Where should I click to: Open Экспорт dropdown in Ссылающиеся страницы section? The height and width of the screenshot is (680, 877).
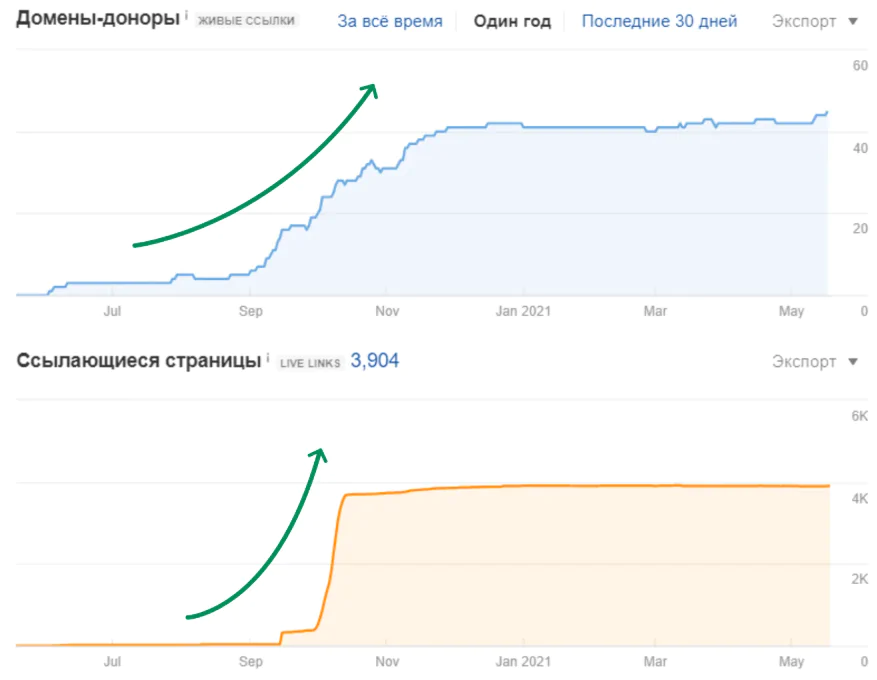(x=815, y=361)
